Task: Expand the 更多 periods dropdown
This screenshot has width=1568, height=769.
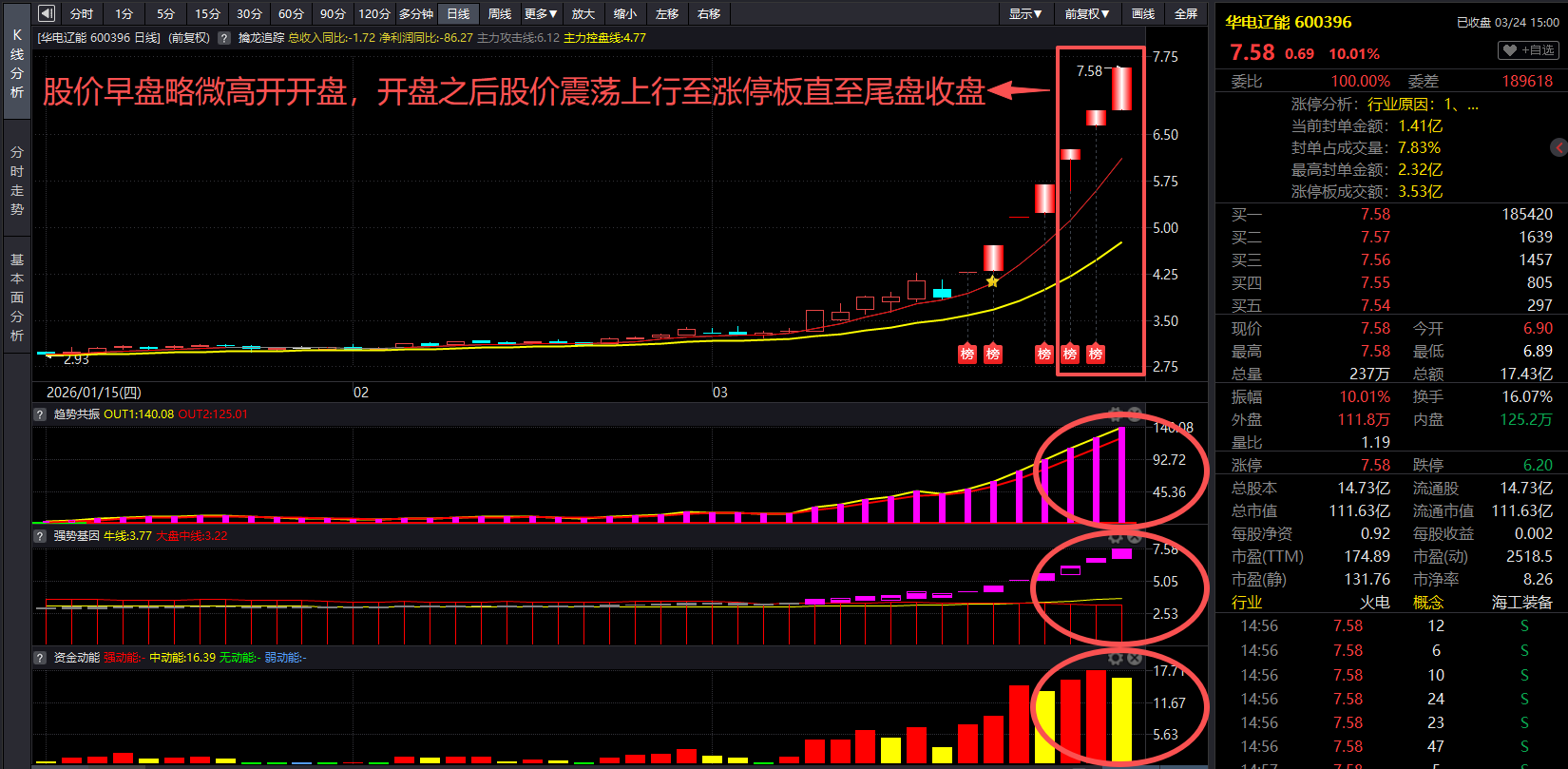Action: (541, 13)
